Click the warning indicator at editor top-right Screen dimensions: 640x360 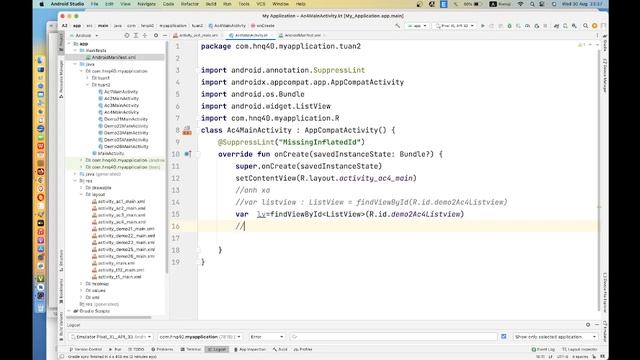(581, 44)
